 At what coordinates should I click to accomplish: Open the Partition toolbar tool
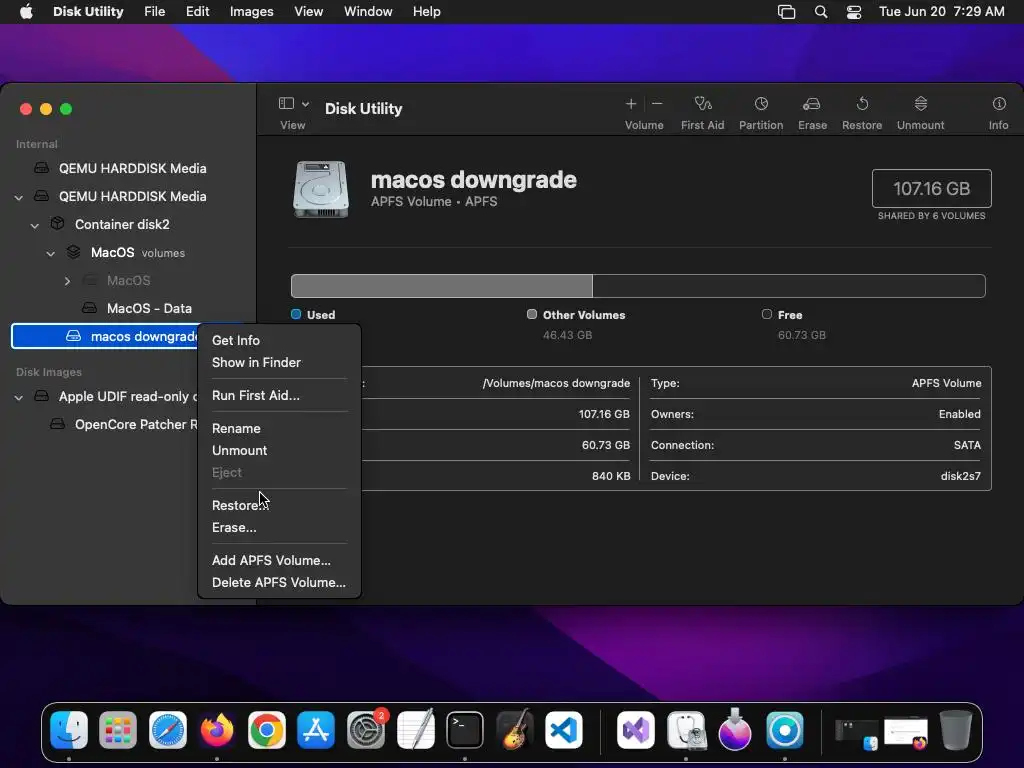click(761, 104)
